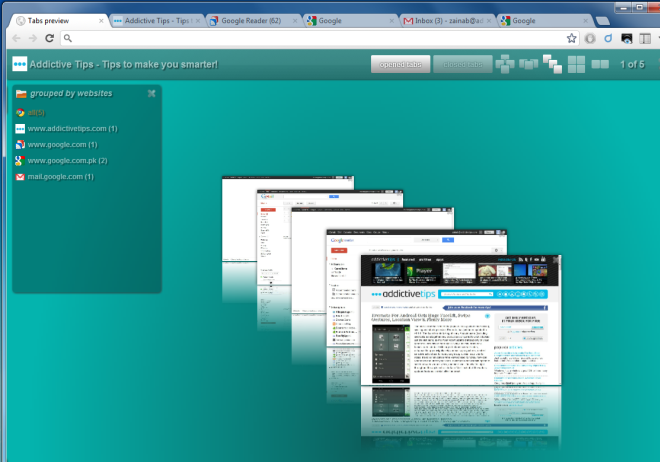
Task: Select the cascade layout icon
Action: pyautogui.click(x=552, y=64)
